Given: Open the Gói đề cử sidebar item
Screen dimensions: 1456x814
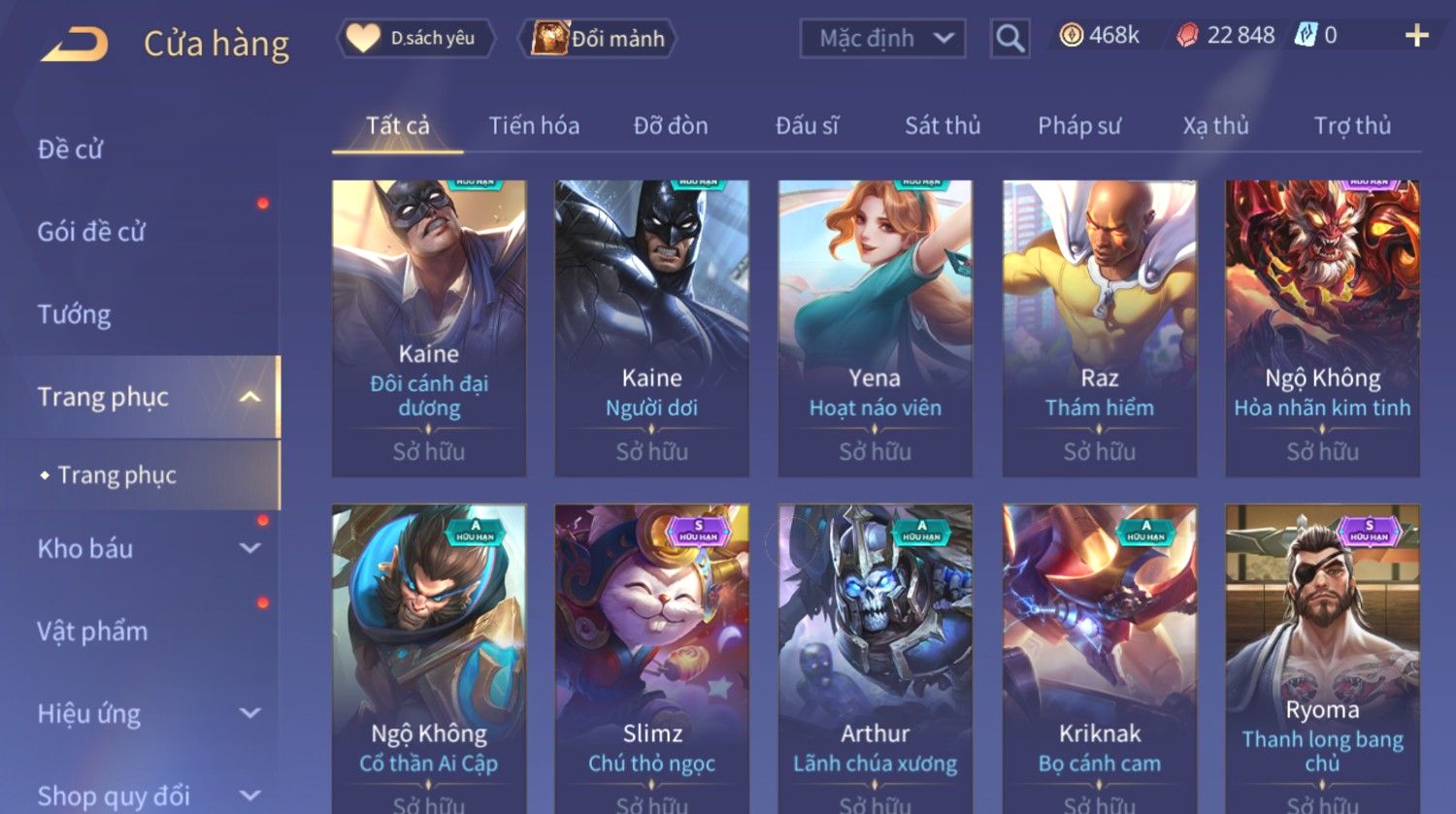Looking at the screenshot, I should (x=91, y=232).
